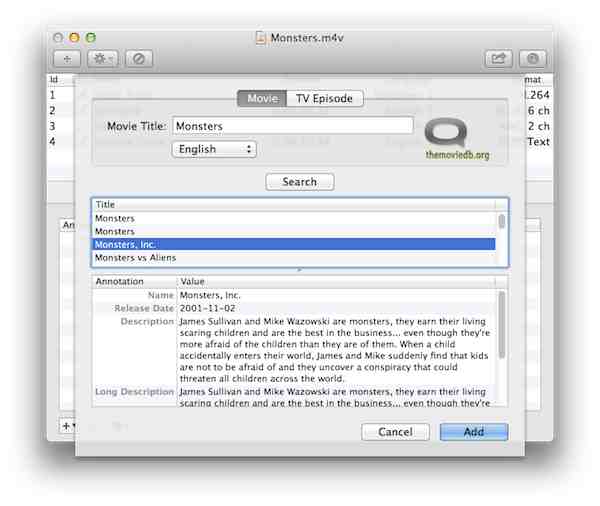The image size is (600, 506).
Task: Click the yellow minimize window button
Action: pyautogui.click(x=74, y=38)
